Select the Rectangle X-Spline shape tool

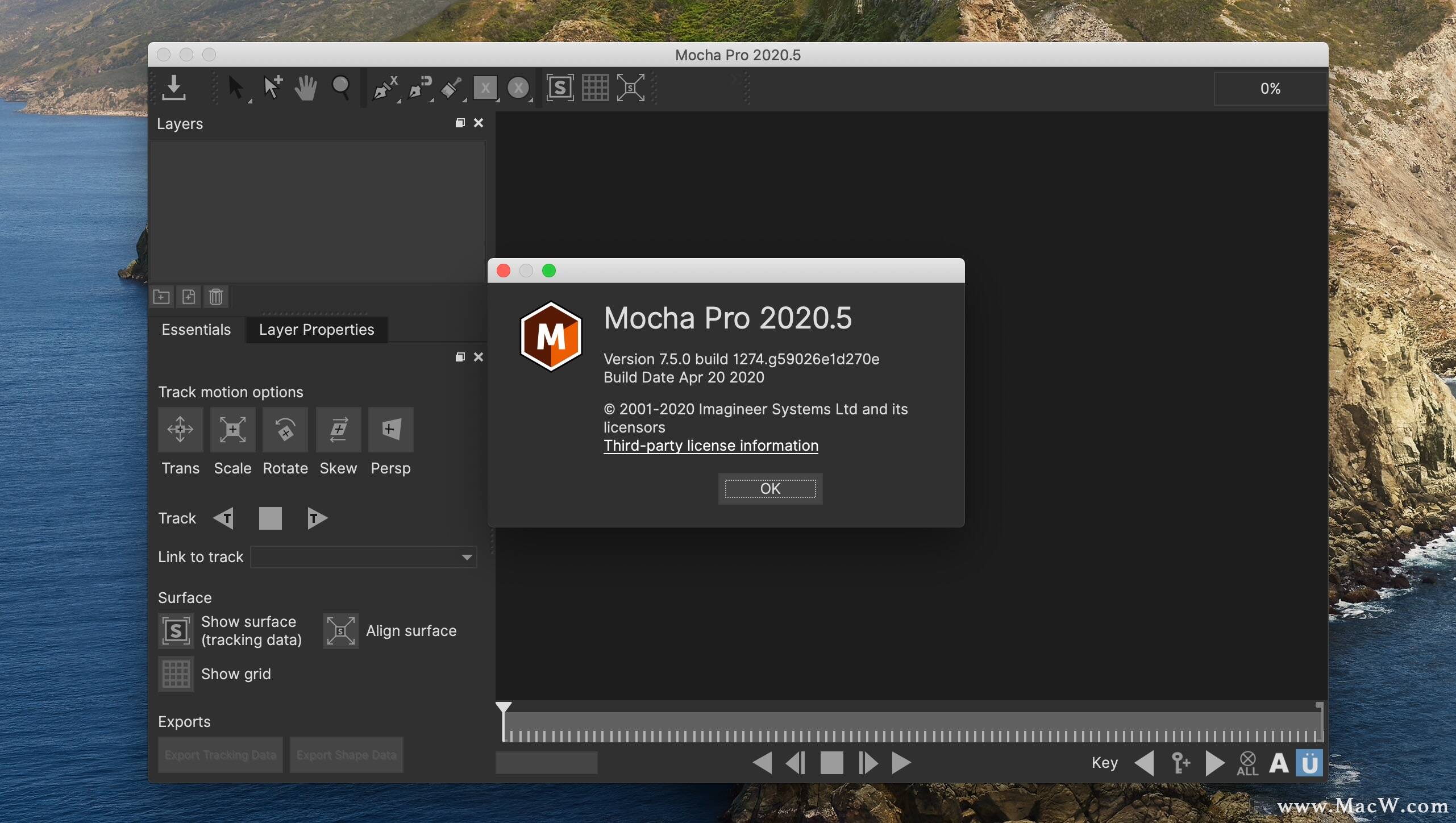click(x=485, y=88)
